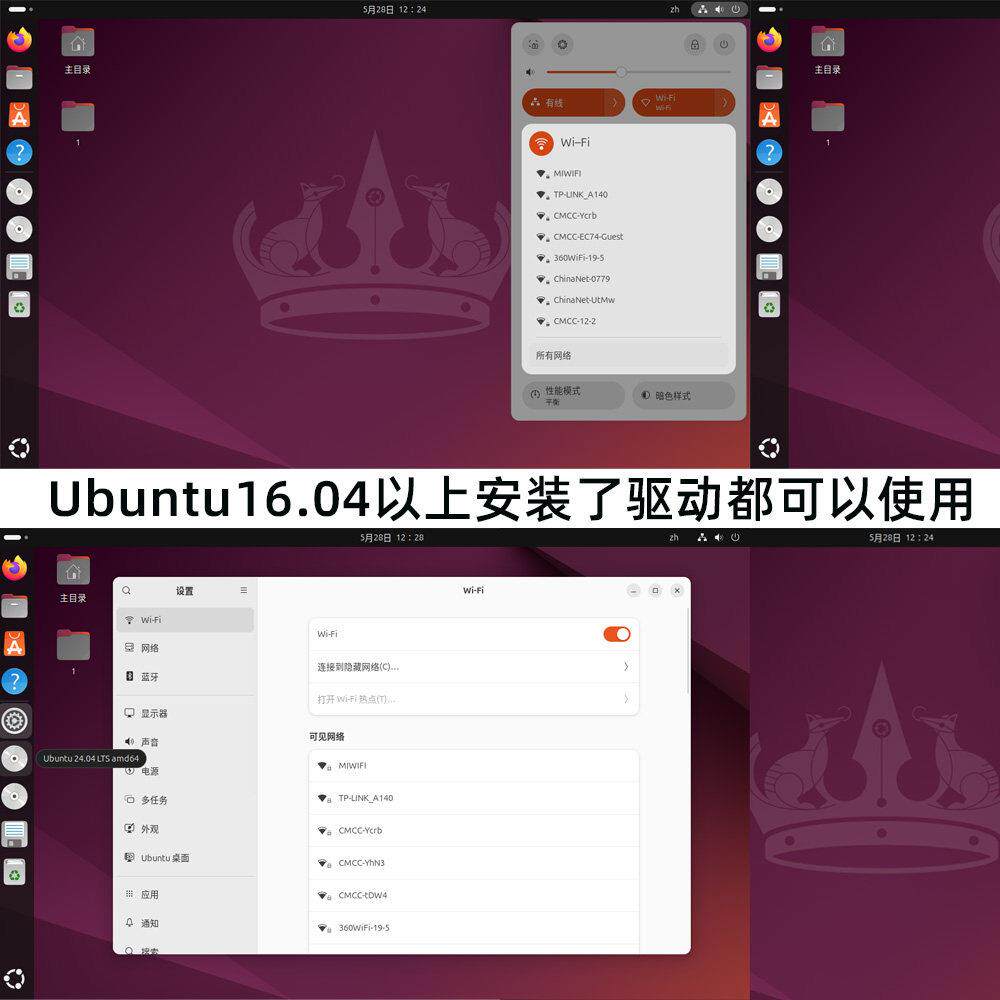This screenshot has width=1000, height=1000.
Task: Lock the screen from quick settings panel
Action: point(695,45)
